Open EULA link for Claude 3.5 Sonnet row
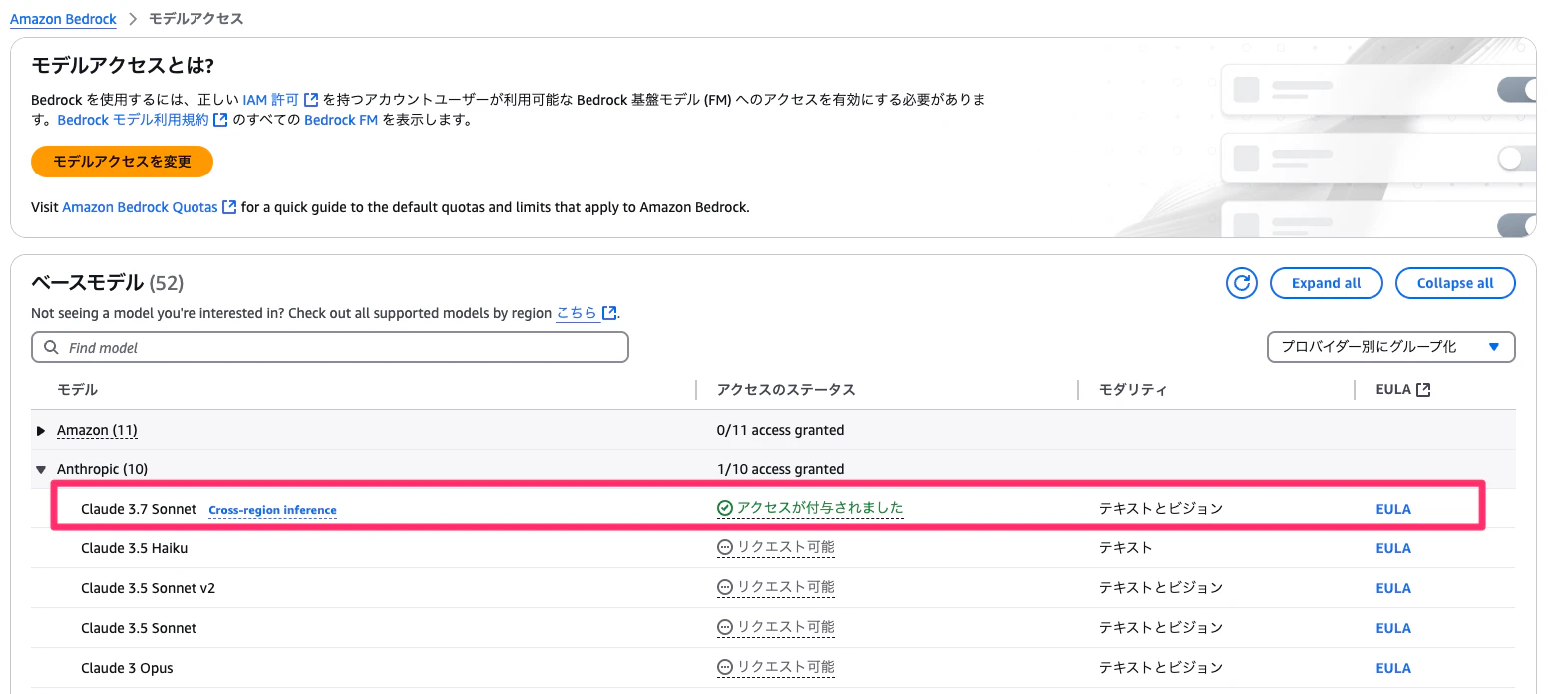The height and width of the screenshot is (694, 1568). click(x=1393, y=628)
